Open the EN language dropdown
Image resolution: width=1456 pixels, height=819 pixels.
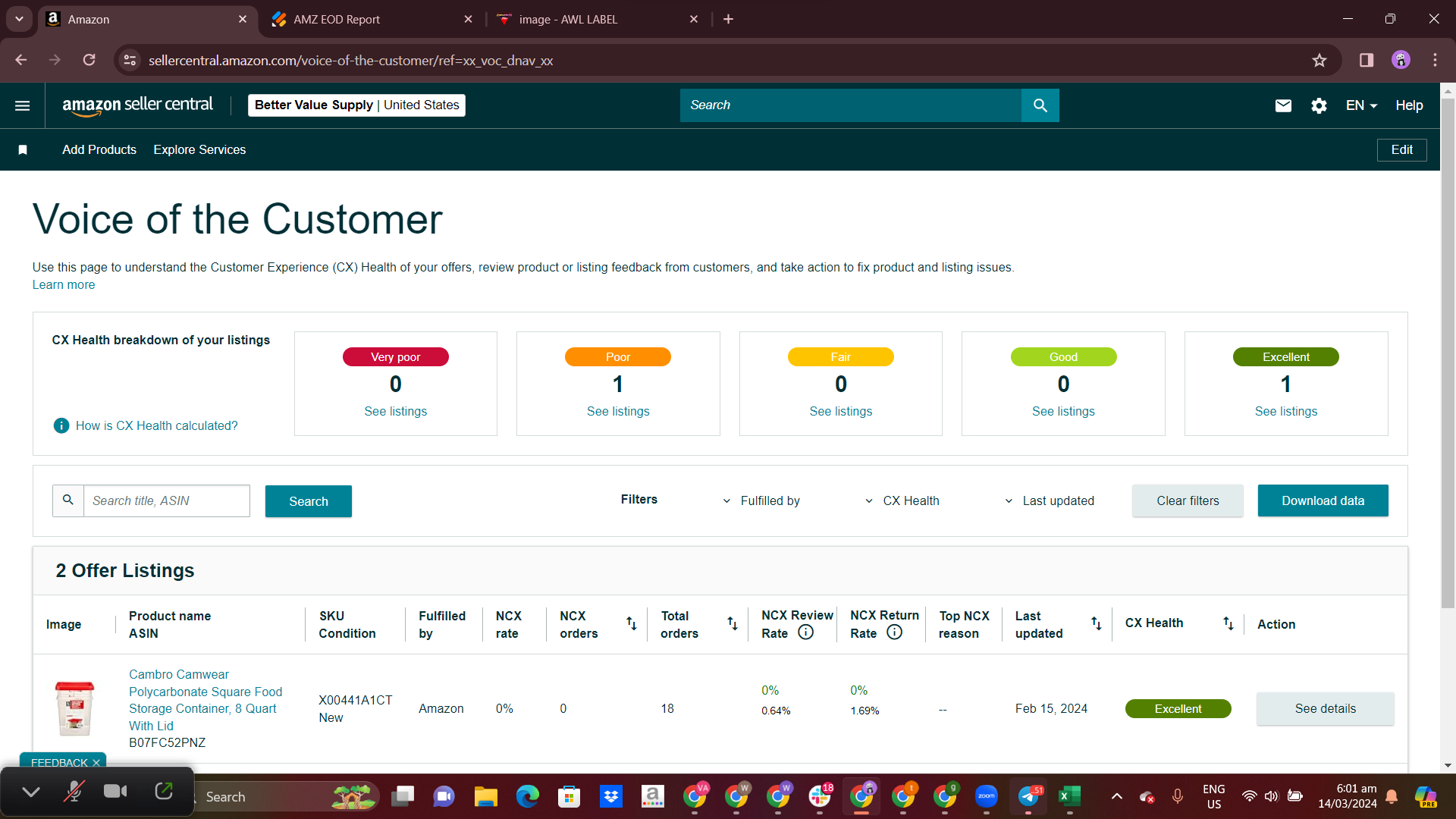point(1361,105)
